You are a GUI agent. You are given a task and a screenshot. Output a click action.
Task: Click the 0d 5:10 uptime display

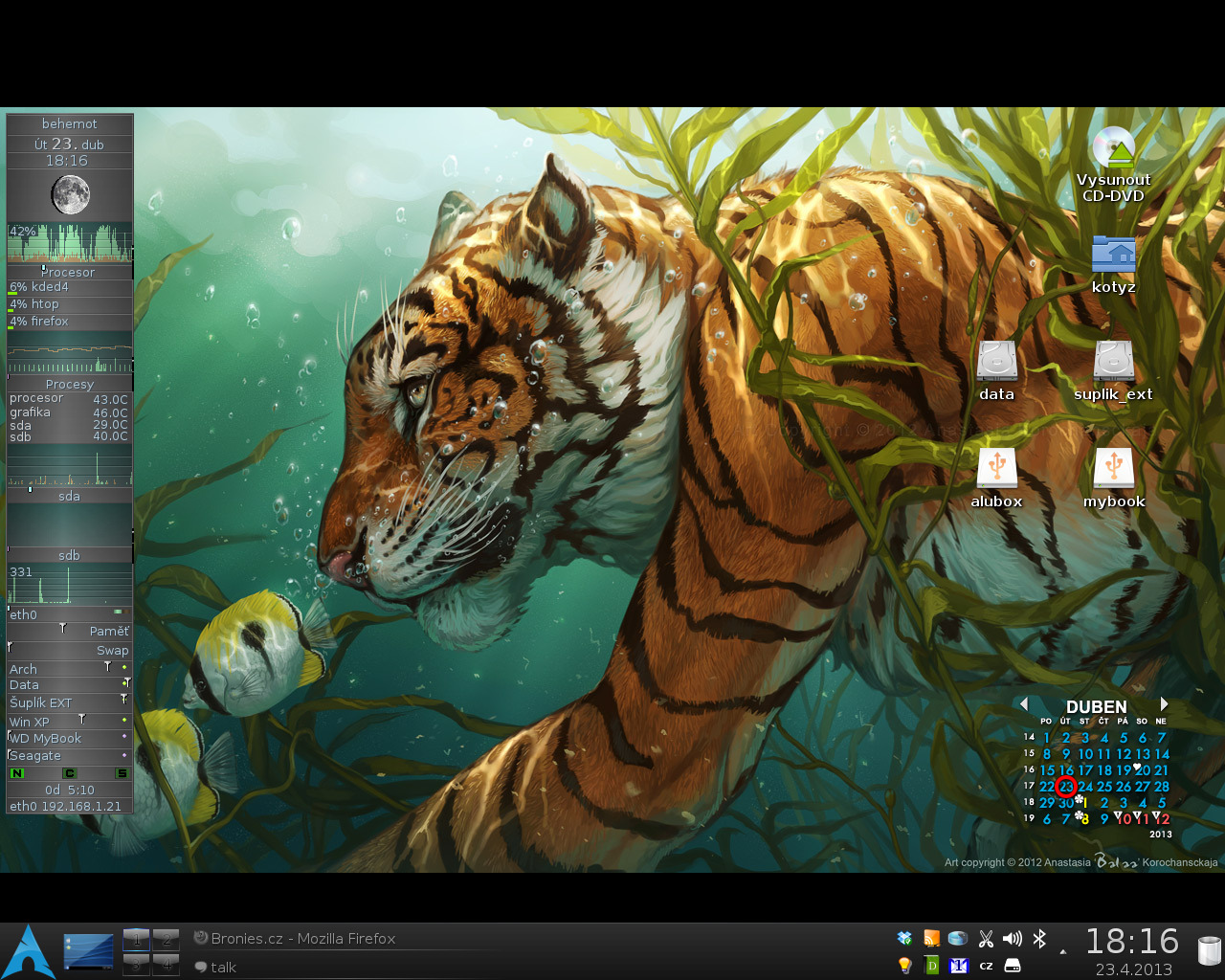tap(70, 791)
